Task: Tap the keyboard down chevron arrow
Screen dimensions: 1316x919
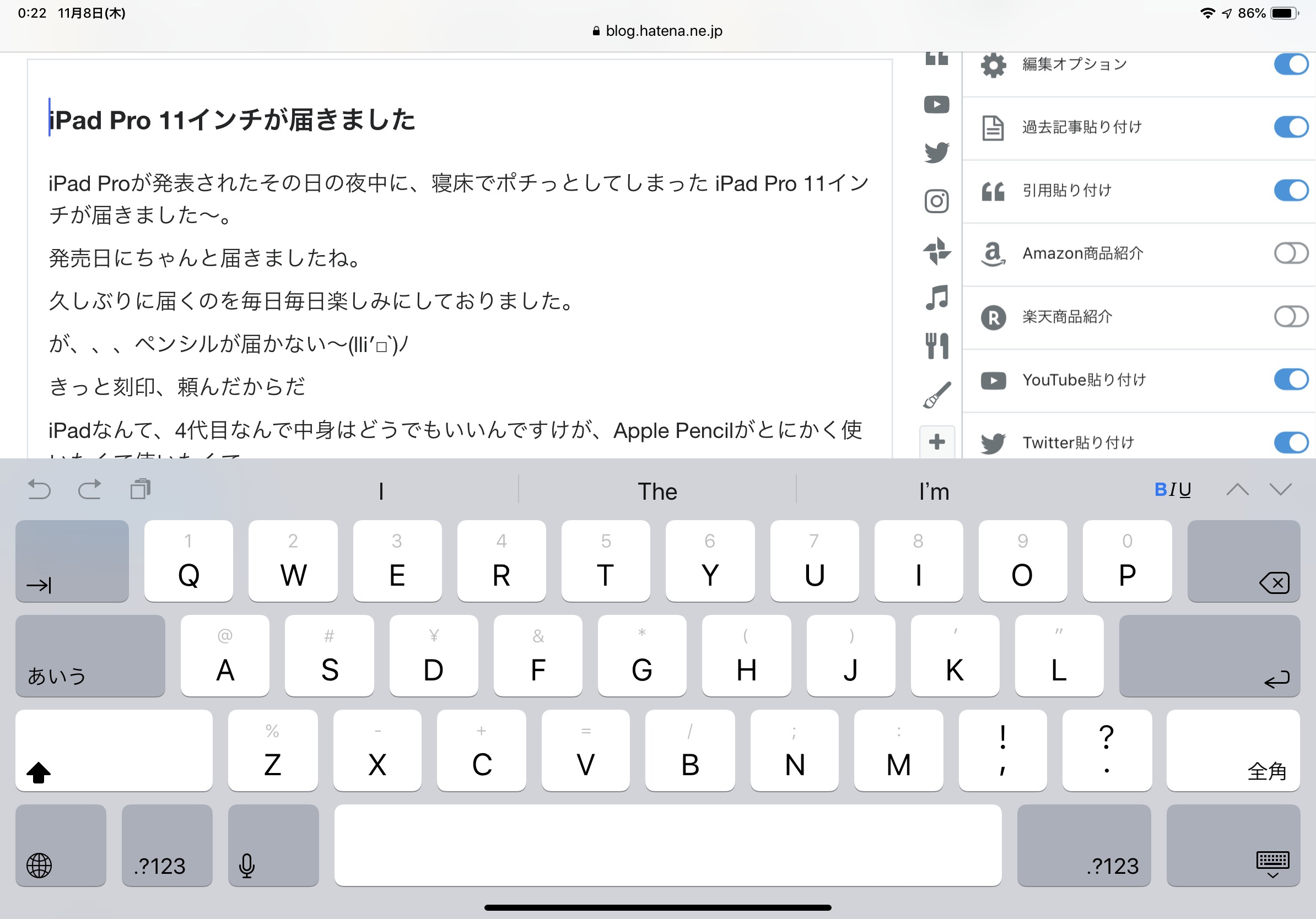Action: click(1280, 490)
